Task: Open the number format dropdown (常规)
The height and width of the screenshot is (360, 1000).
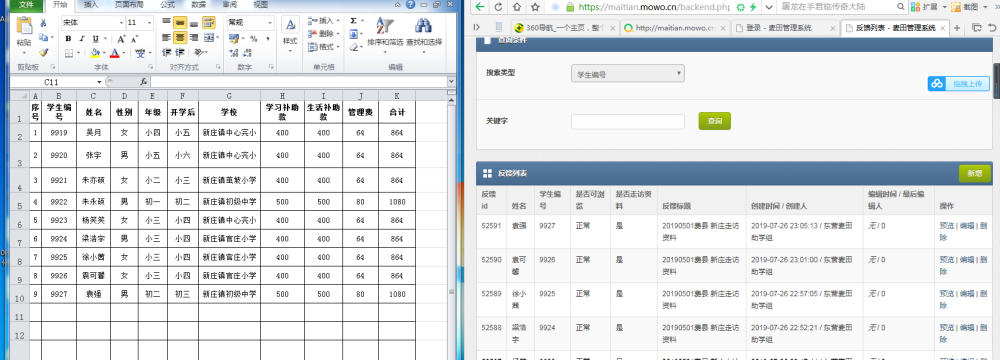Action: [x=270, y=22]
